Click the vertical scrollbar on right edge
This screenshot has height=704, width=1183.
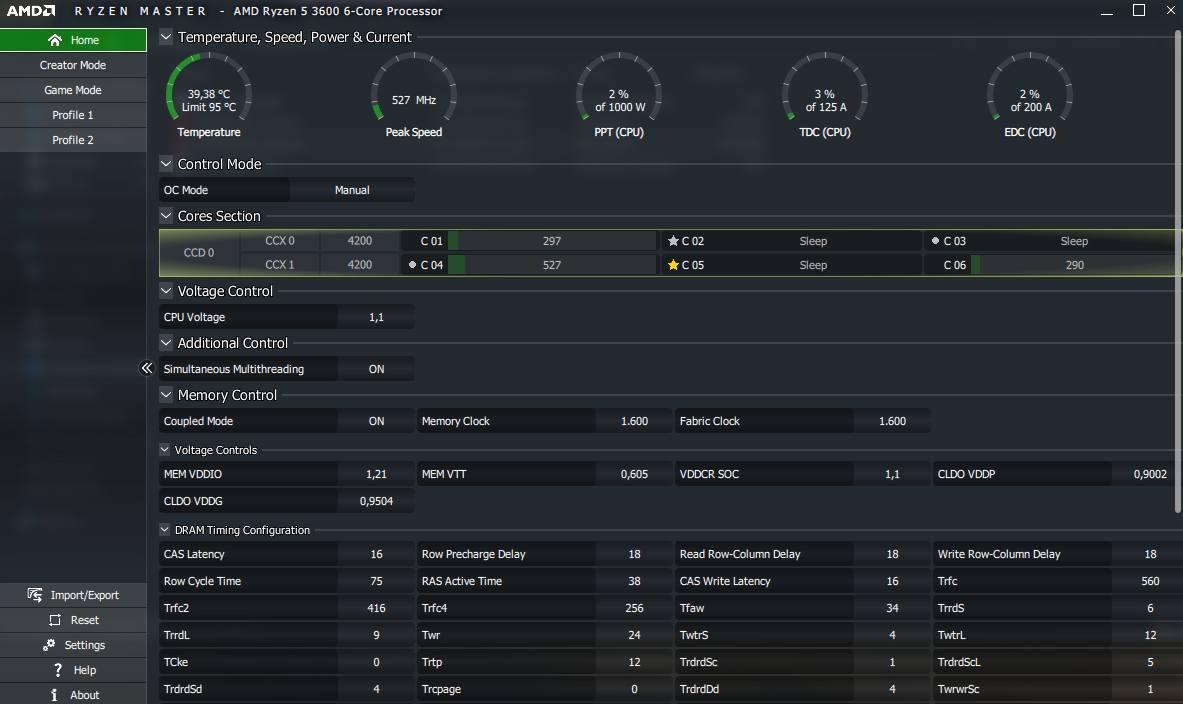point(1178,272)
